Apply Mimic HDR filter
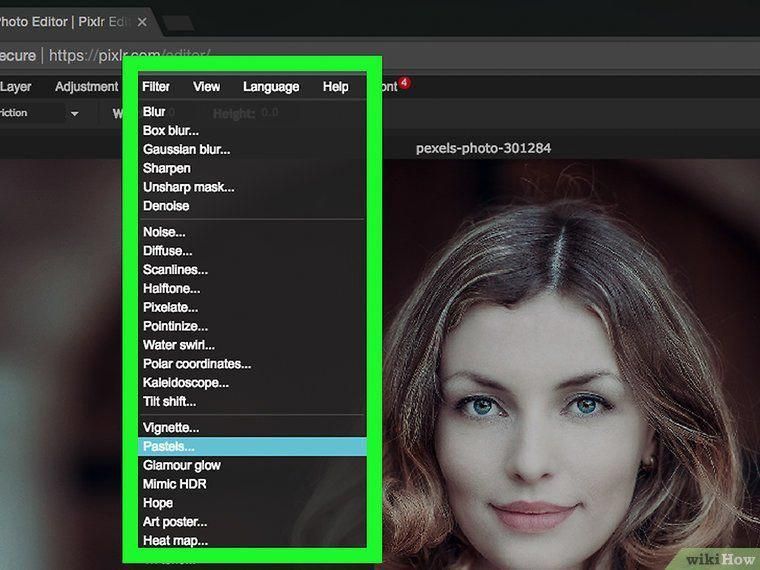The image size is (760, 570). click(x=252, y=484)
